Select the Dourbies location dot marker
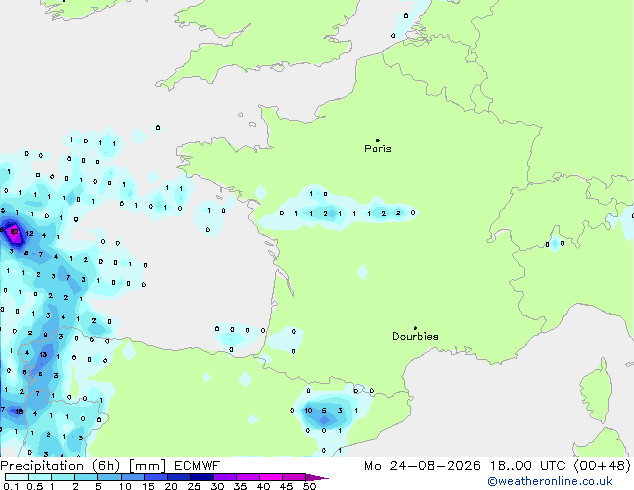The image size is (634, 490). pos(415,328)
